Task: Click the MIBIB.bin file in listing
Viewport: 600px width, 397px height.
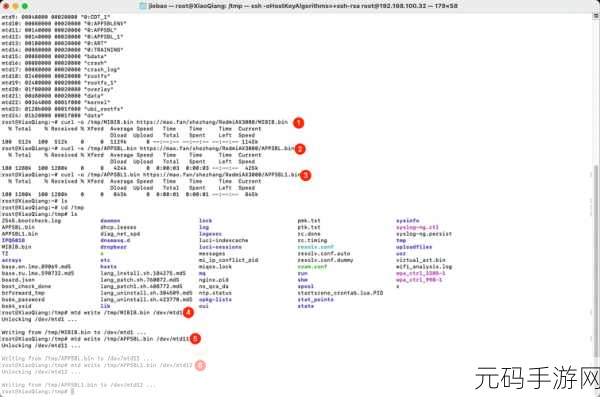Action: 16,247
